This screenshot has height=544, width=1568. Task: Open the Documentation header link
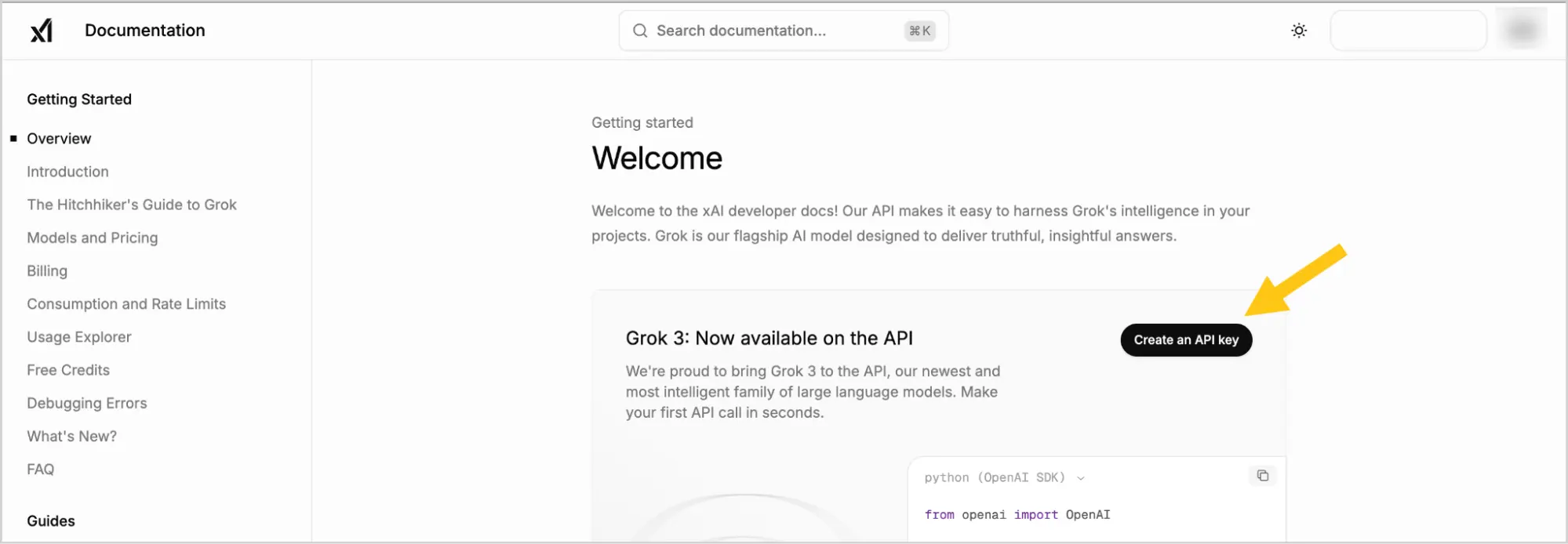[x=145, y=31]
